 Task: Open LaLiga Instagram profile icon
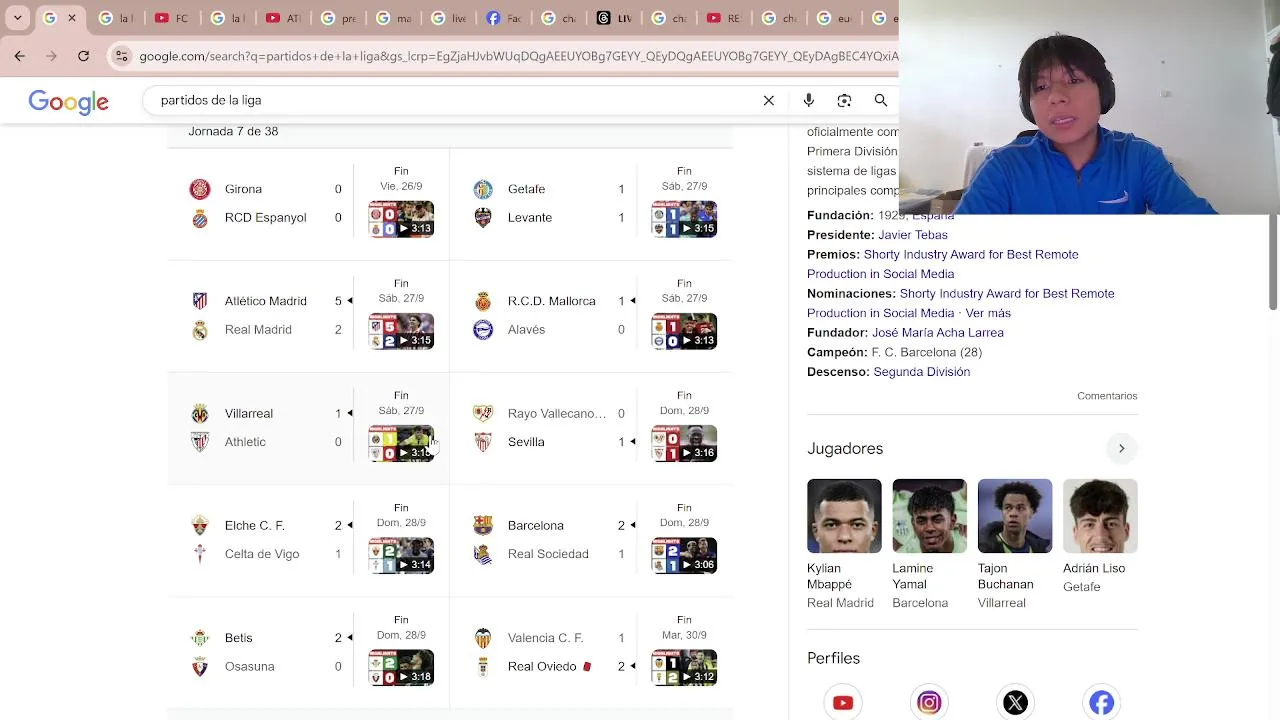point(929,702)
